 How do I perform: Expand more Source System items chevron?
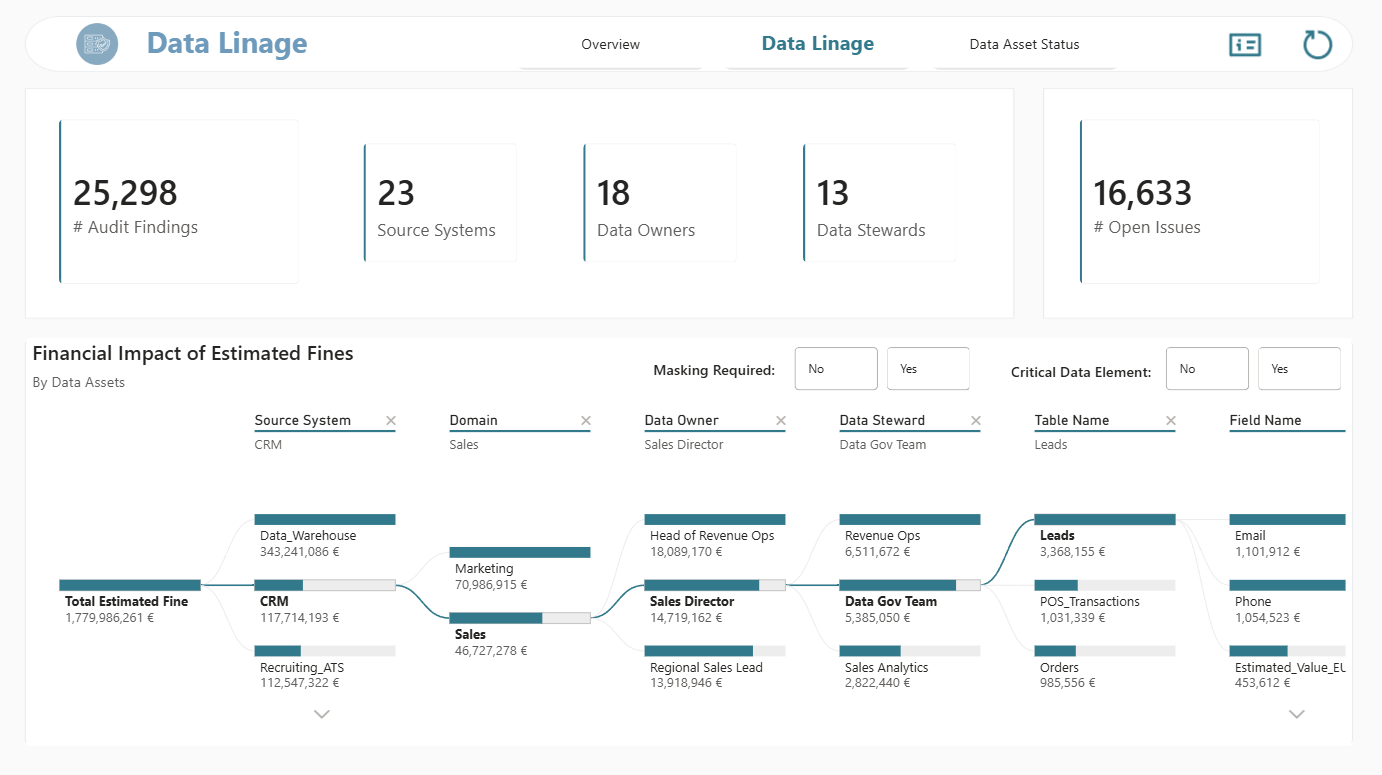322,714
